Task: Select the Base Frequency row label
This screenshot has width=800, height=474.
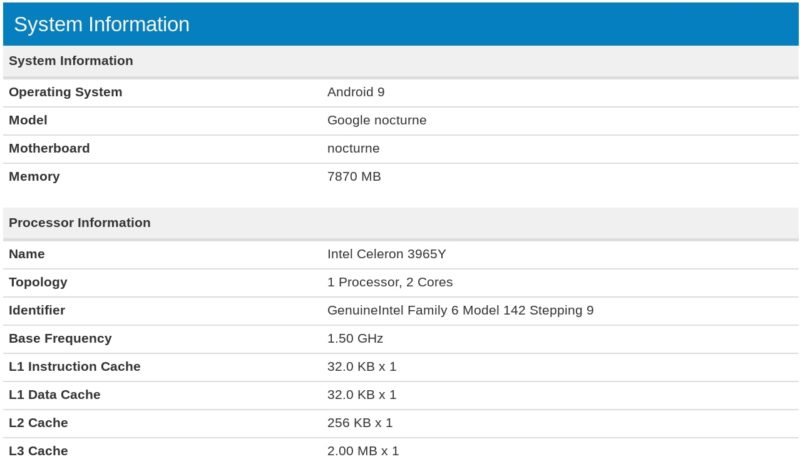Action: coord(60,339)
